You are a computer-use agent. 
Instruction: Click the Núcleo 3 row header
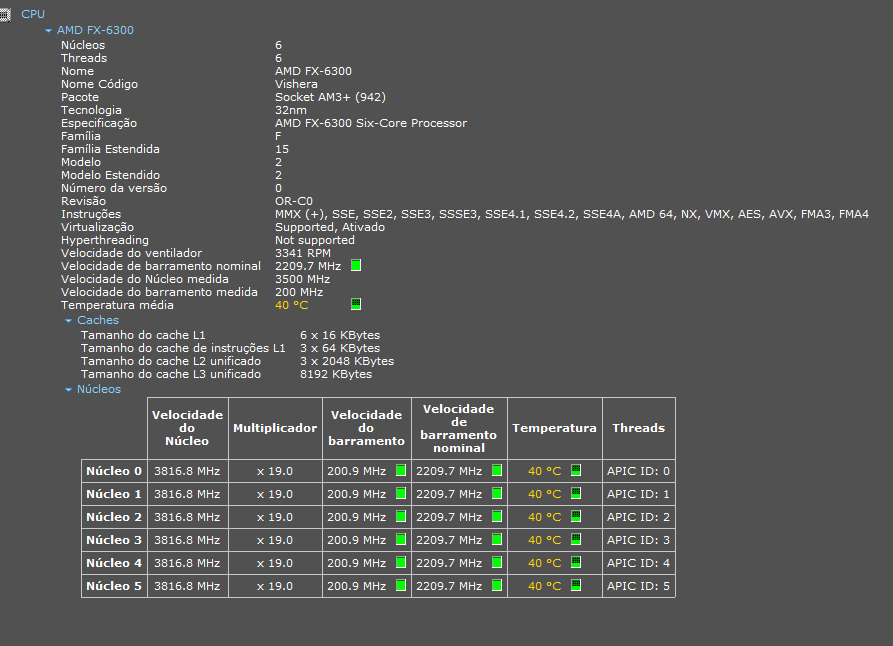pyautogui.click(x=114, y=540)
